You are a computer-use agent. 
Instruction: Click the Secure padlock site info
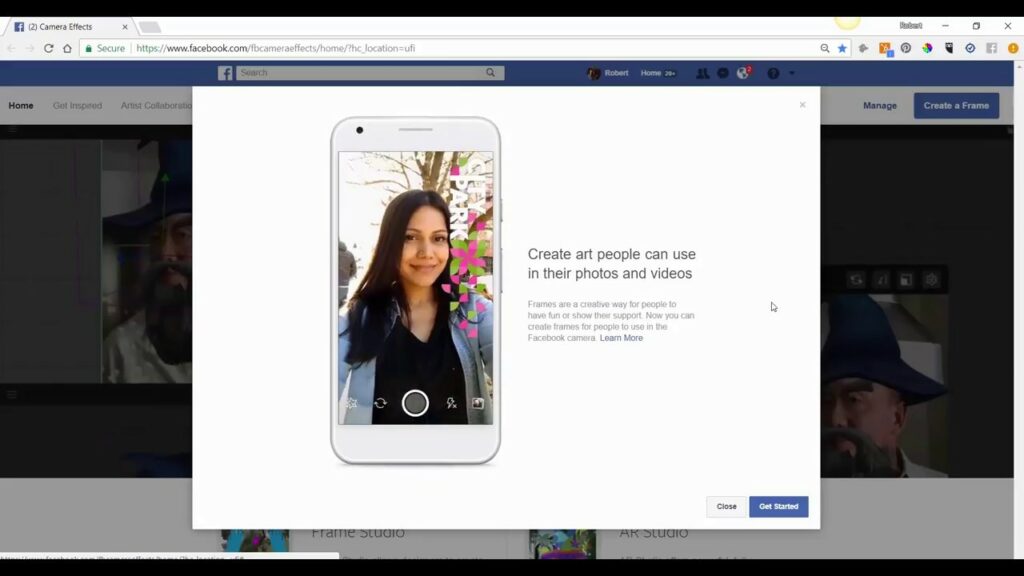tap(104, 48)
